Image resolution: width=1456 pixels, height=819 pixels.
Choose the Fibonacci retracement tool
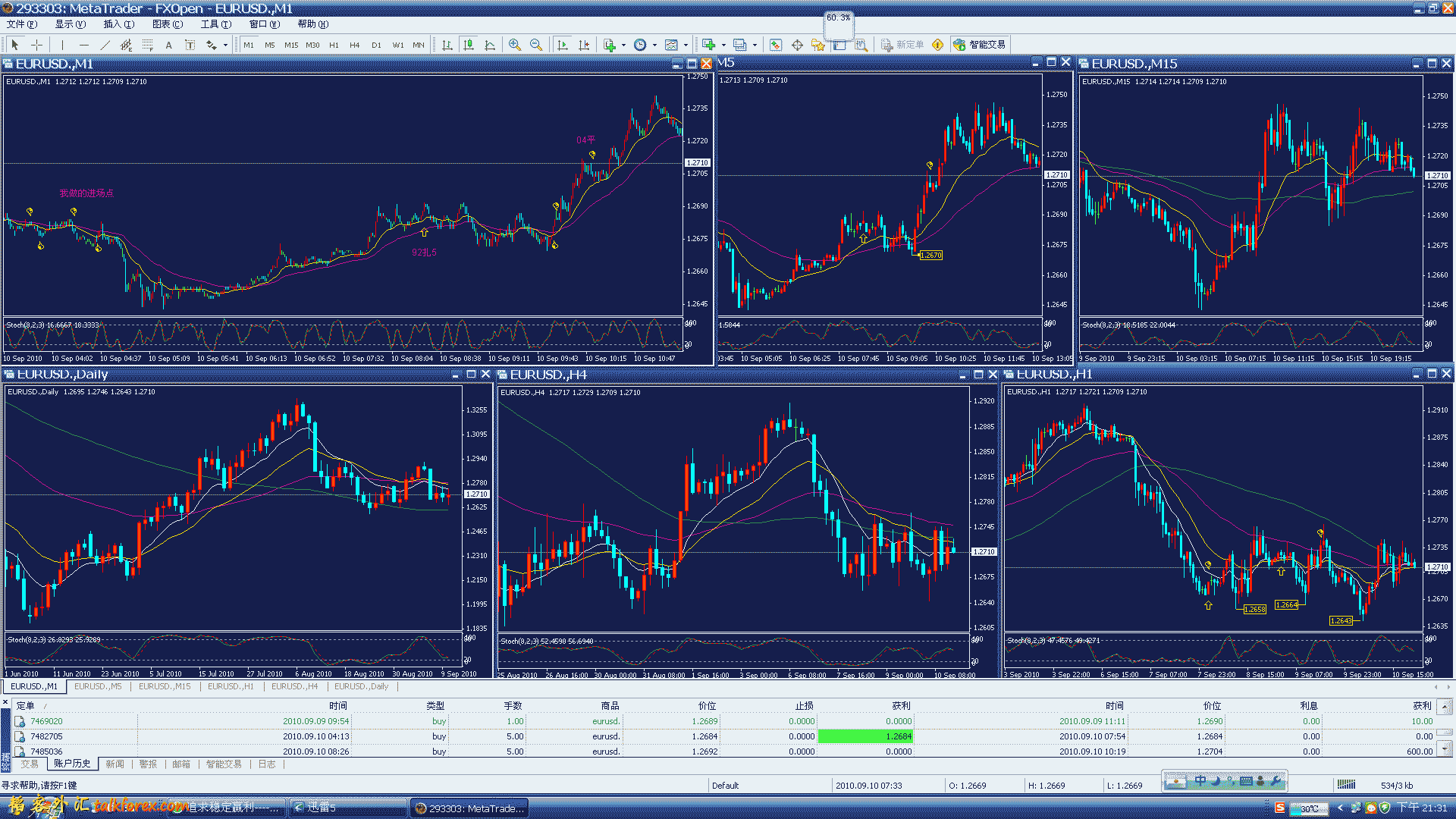(x=147, y=45)
